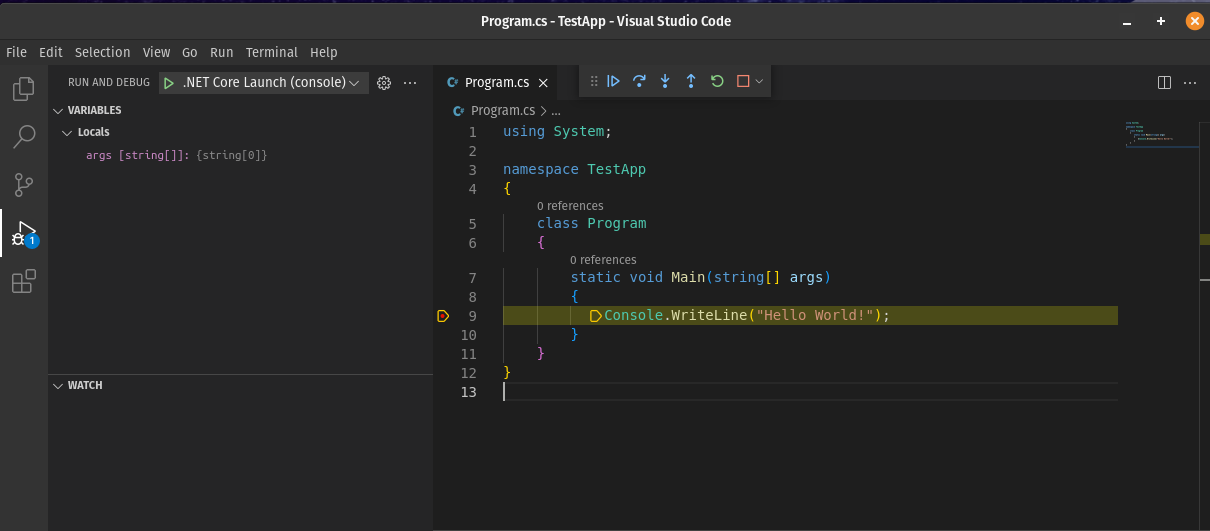1210x531 pixels.
Task: Click Step Out in debug toolbar
Action: click(691, 81)
